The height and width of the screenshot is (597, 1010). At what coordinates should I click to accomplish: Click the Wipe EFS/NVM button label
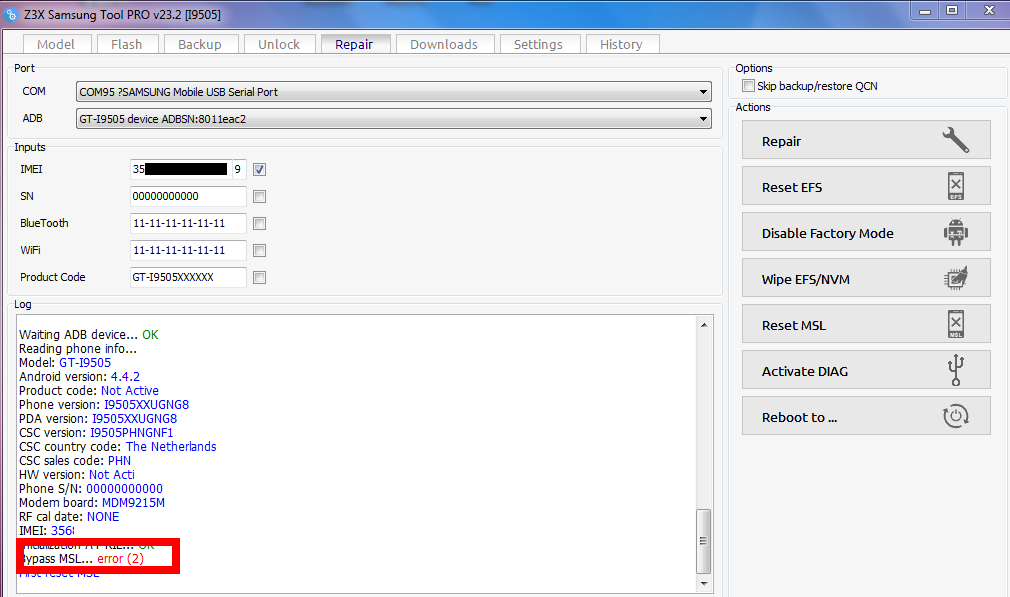coord(806,280)
